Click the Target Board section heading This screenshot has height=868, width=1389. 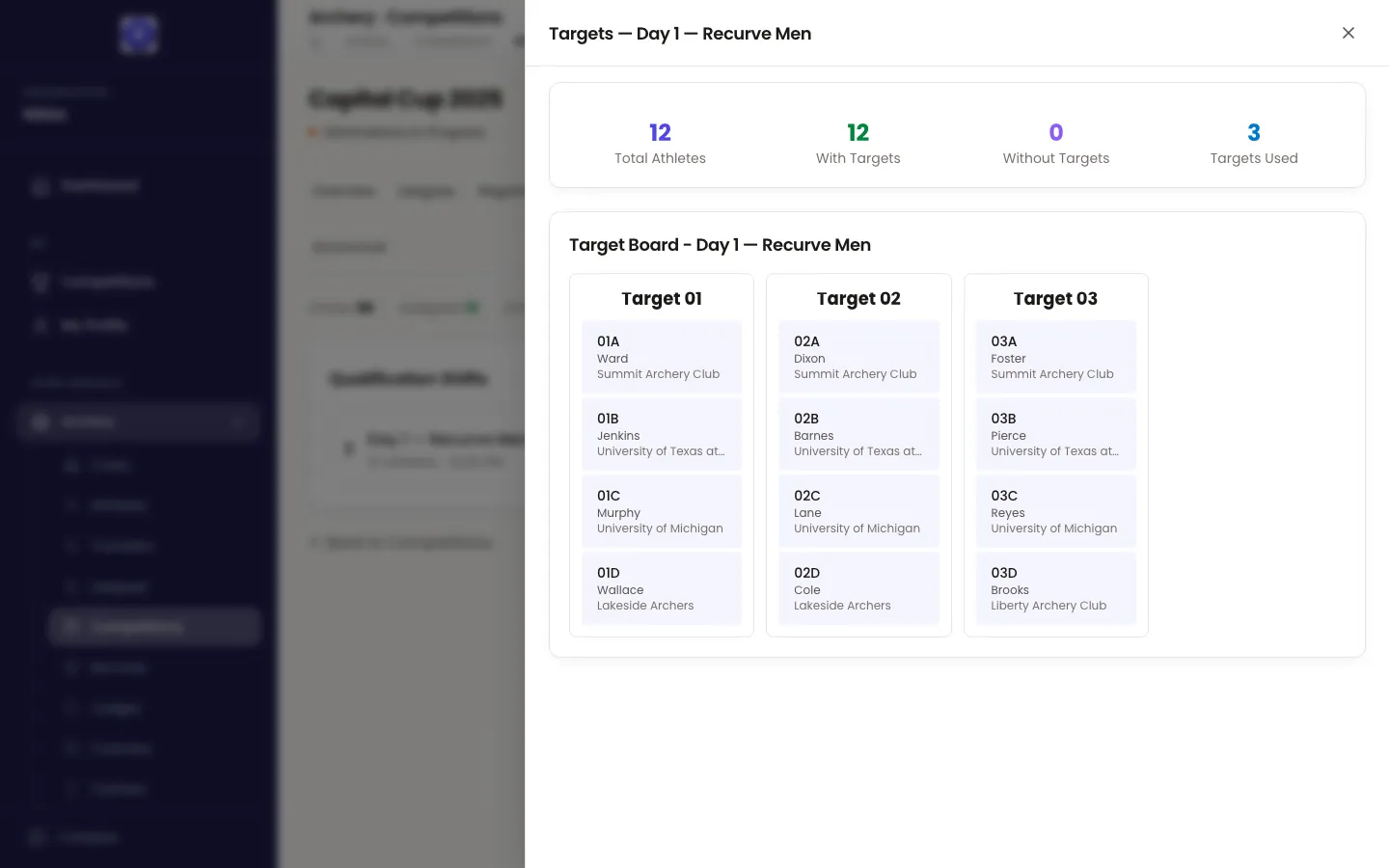(x=720, y=245)
